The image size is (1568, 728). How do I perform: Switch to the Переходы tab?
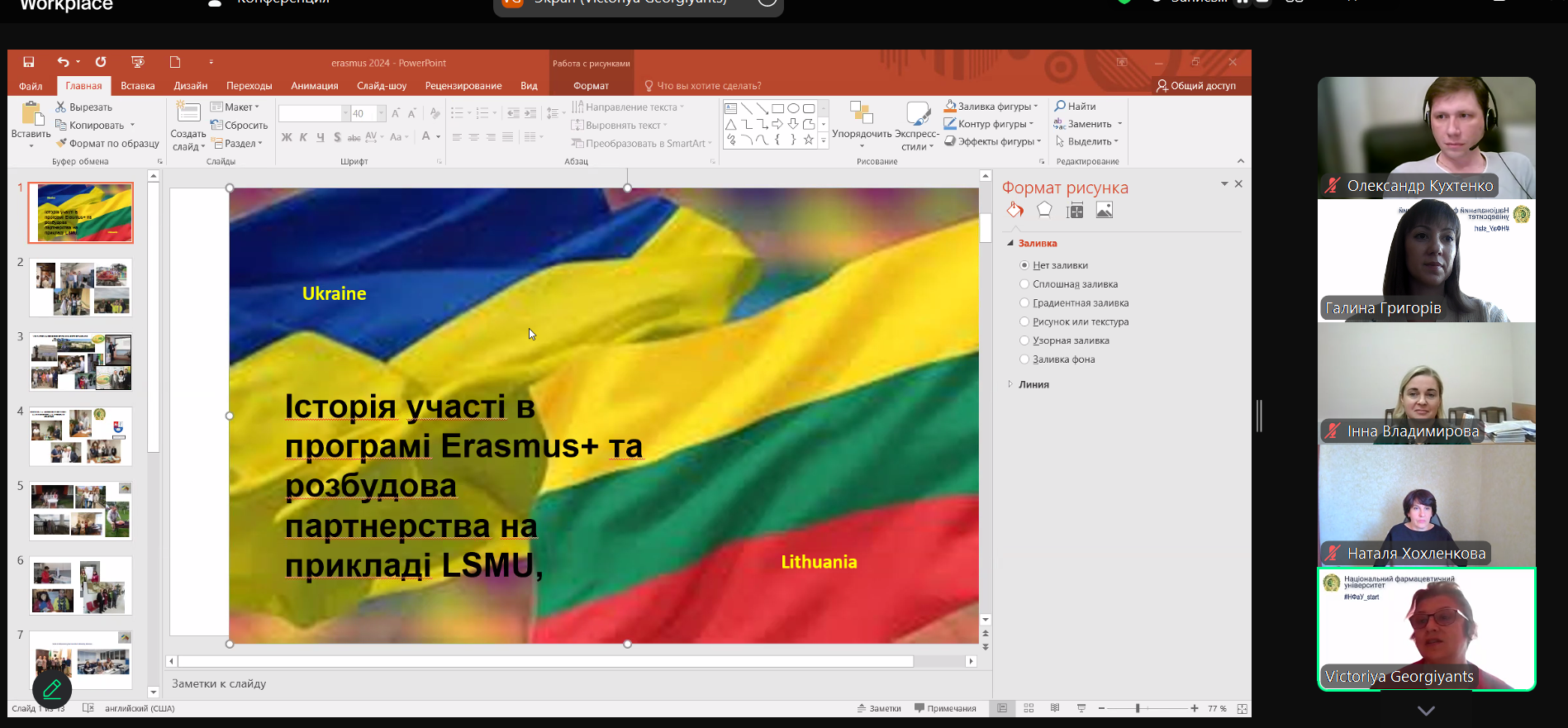coord(249,86)
